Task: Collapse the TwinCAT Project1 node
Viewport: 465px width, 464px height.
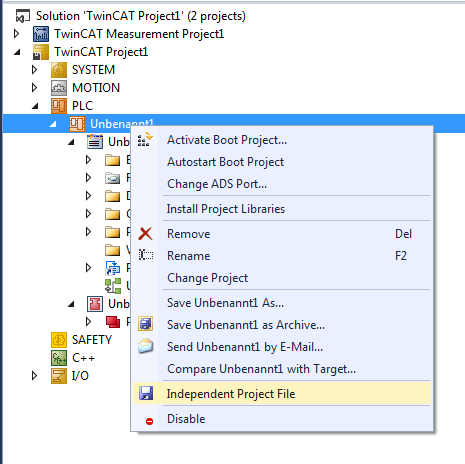Action: click(17, 52)
